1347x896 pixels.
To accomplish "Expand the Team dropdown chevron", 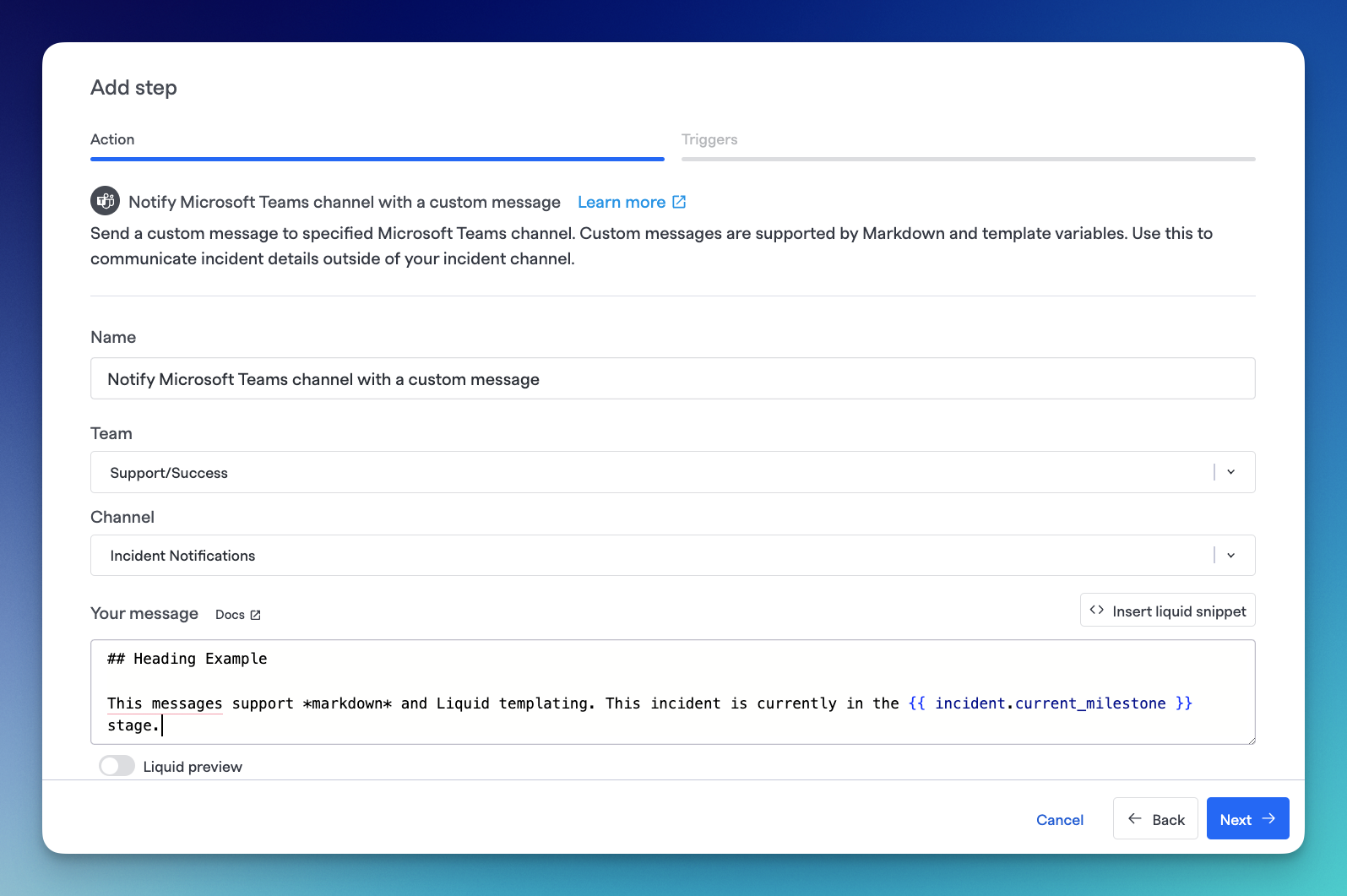I will 1231,472.
